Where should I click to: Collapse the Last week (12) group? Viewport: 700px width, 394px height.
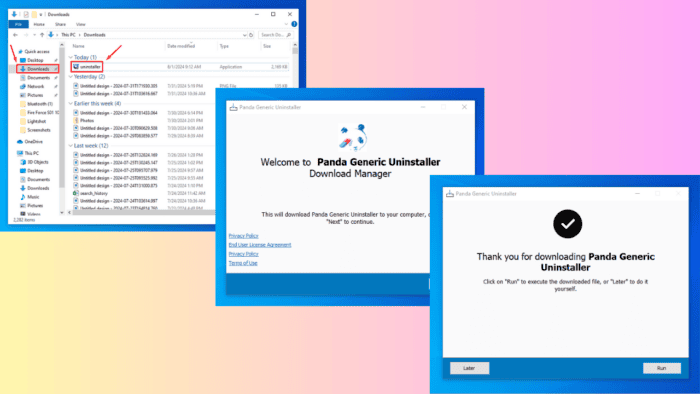(71, 146)
